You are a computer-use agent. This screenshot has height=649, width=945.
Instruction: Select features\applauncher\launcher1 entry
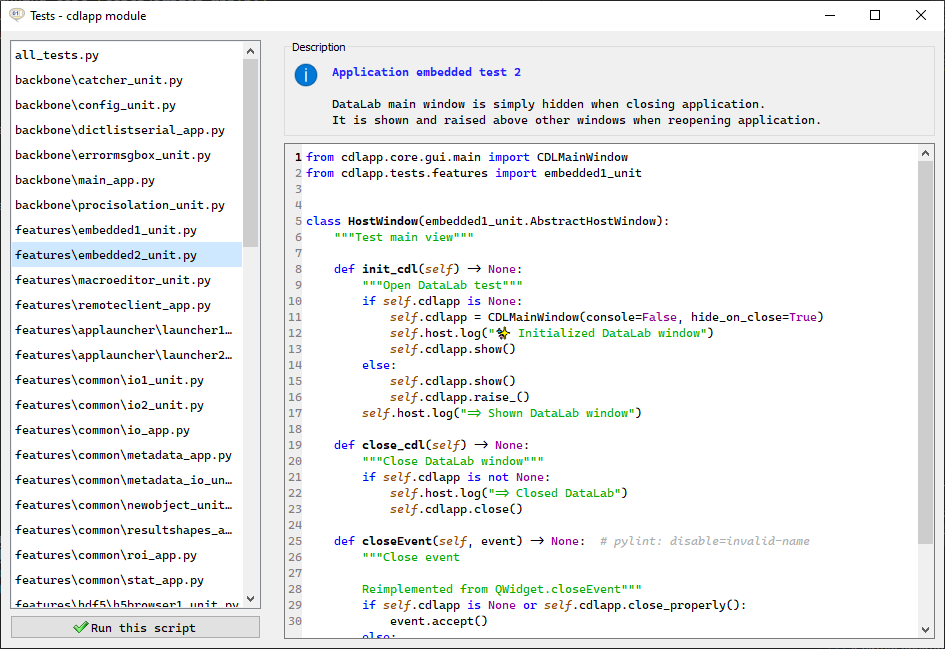[127, 330]
